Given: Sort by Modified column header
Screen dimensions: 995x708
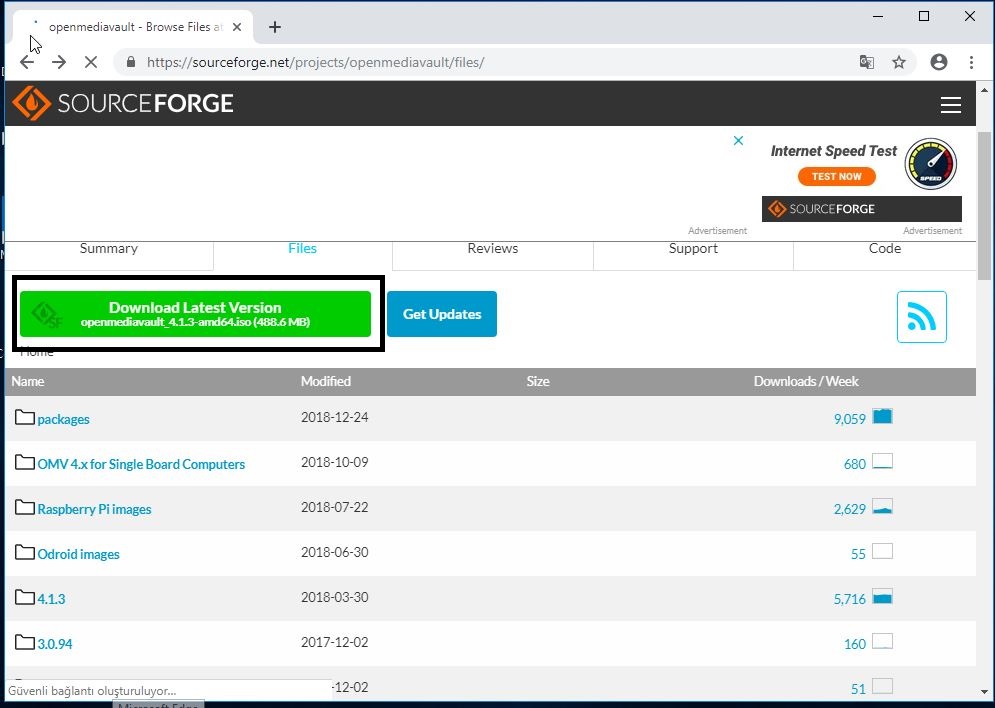Looking at the screenshot, I should pos(326,381).
